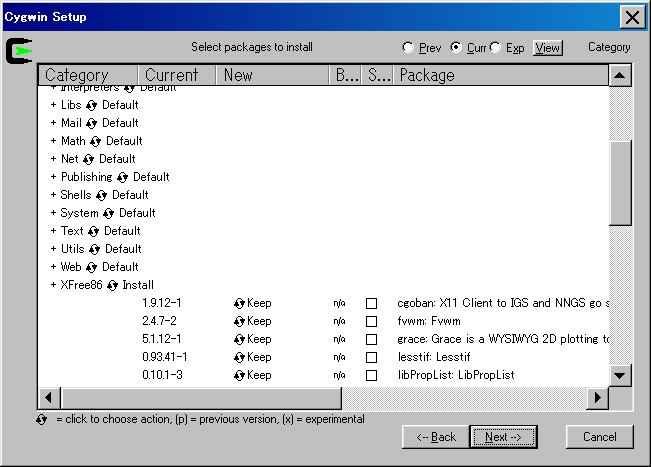Click the S... column header
This screenshot has width=651, height=467.
(x=378, y=75)
